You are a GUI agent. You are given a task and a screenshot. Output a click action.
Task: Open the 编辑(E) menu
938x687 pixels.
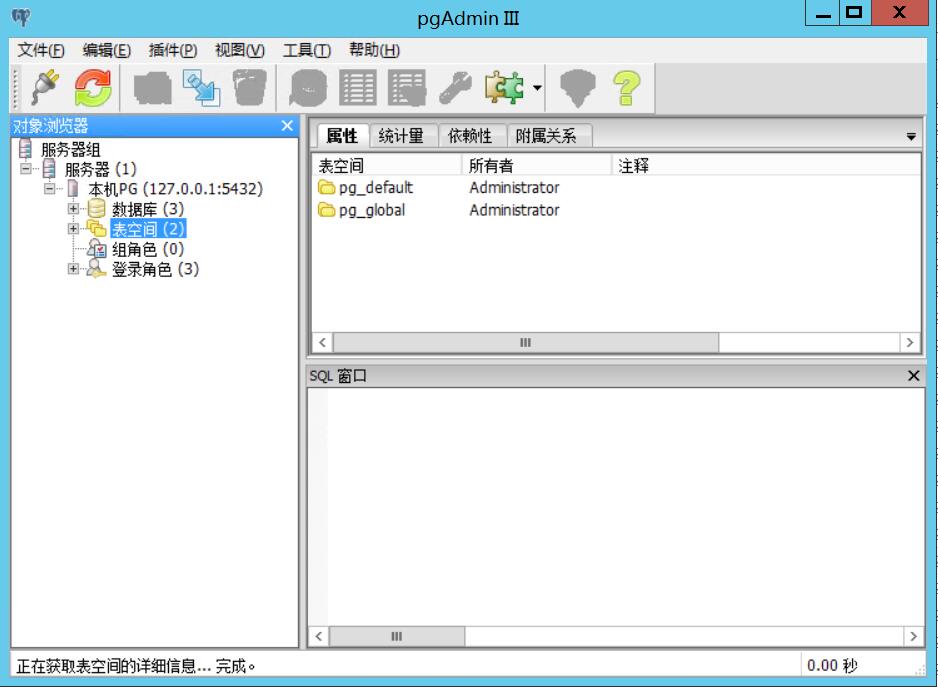click(106, 50)
